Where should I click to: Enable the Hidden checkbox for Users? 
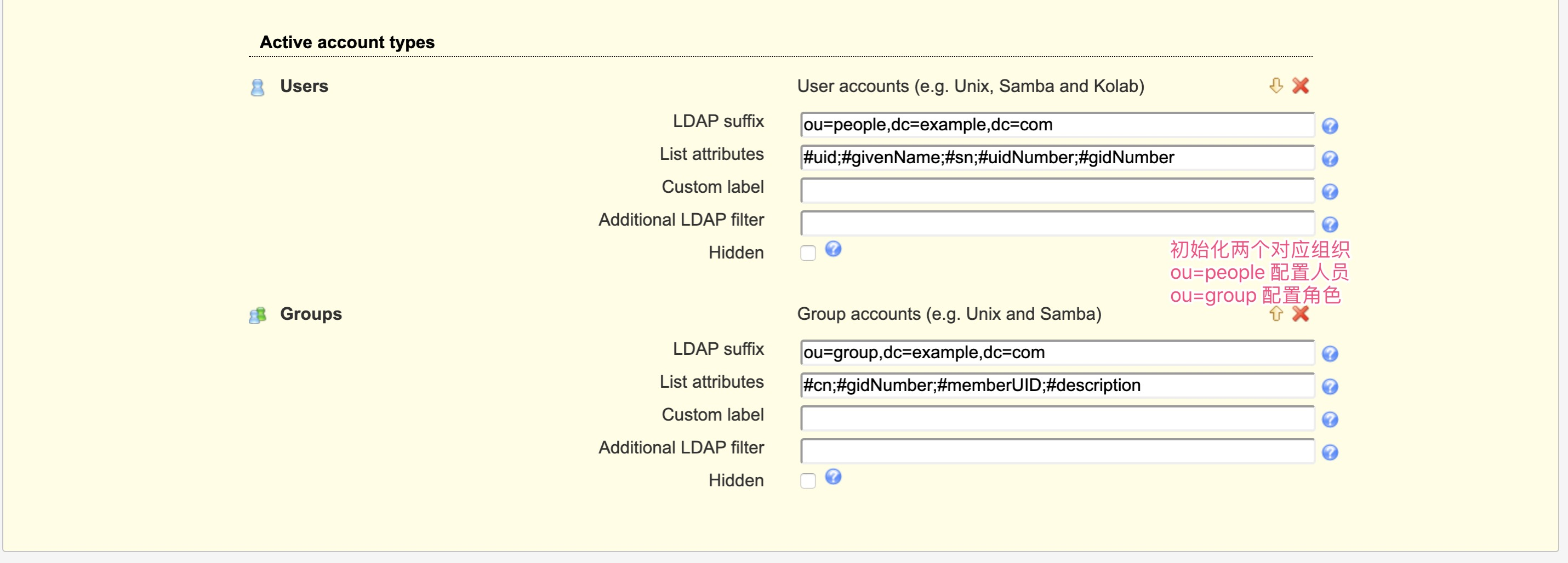pyautogui.click(x=808, y=252)
